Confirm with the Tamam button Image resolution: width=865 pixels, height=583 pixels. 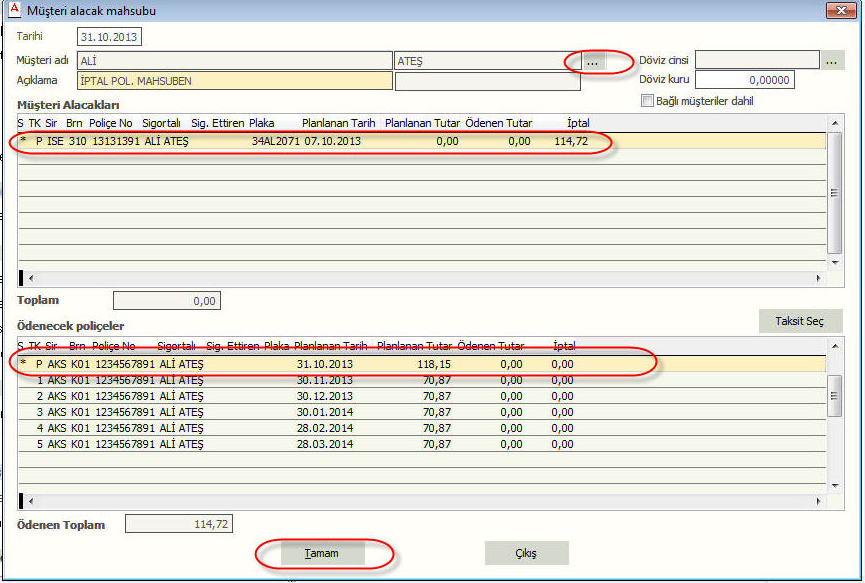[321, 553]
